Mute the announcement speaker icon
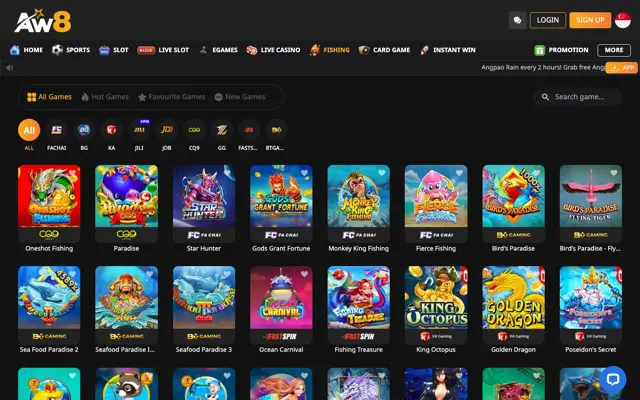Screen dimensions: 640x400 pos(10,67)
